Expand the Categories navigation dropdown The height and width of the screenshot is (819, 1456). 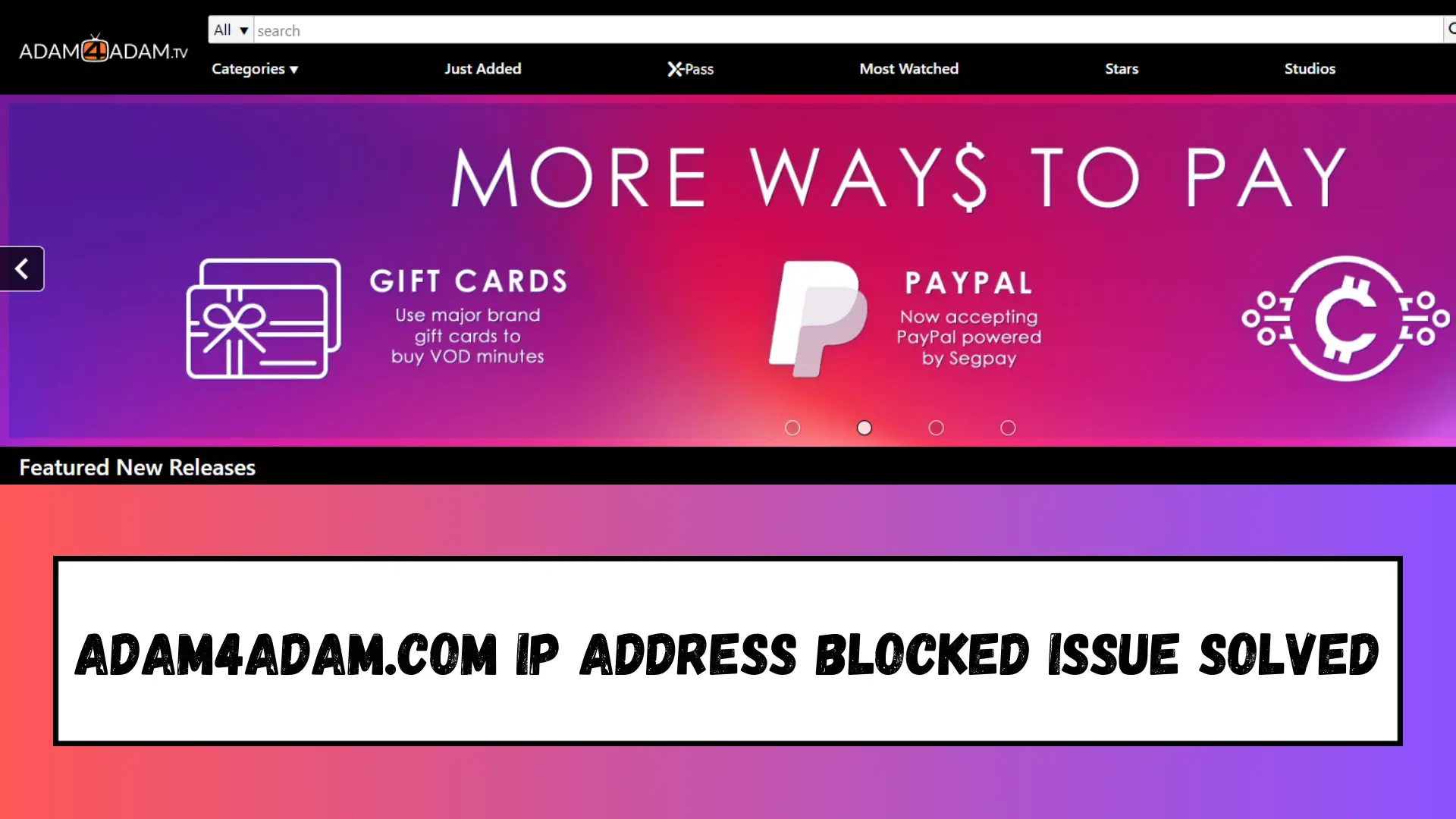pyautogui.click(x=254, y=68)
